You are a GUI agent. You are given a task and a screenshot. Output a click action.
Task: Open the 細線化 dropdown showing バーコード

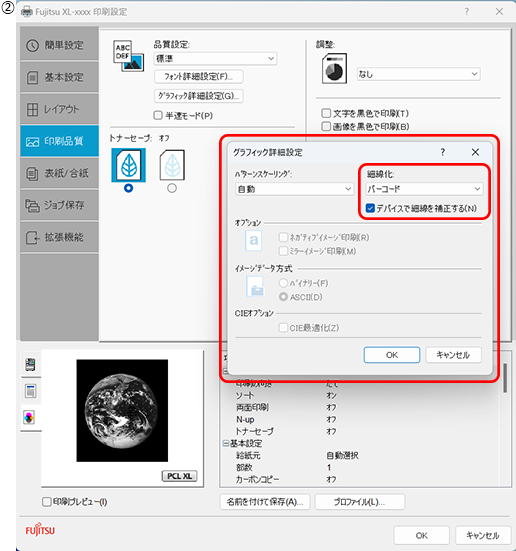click(424, 189)
